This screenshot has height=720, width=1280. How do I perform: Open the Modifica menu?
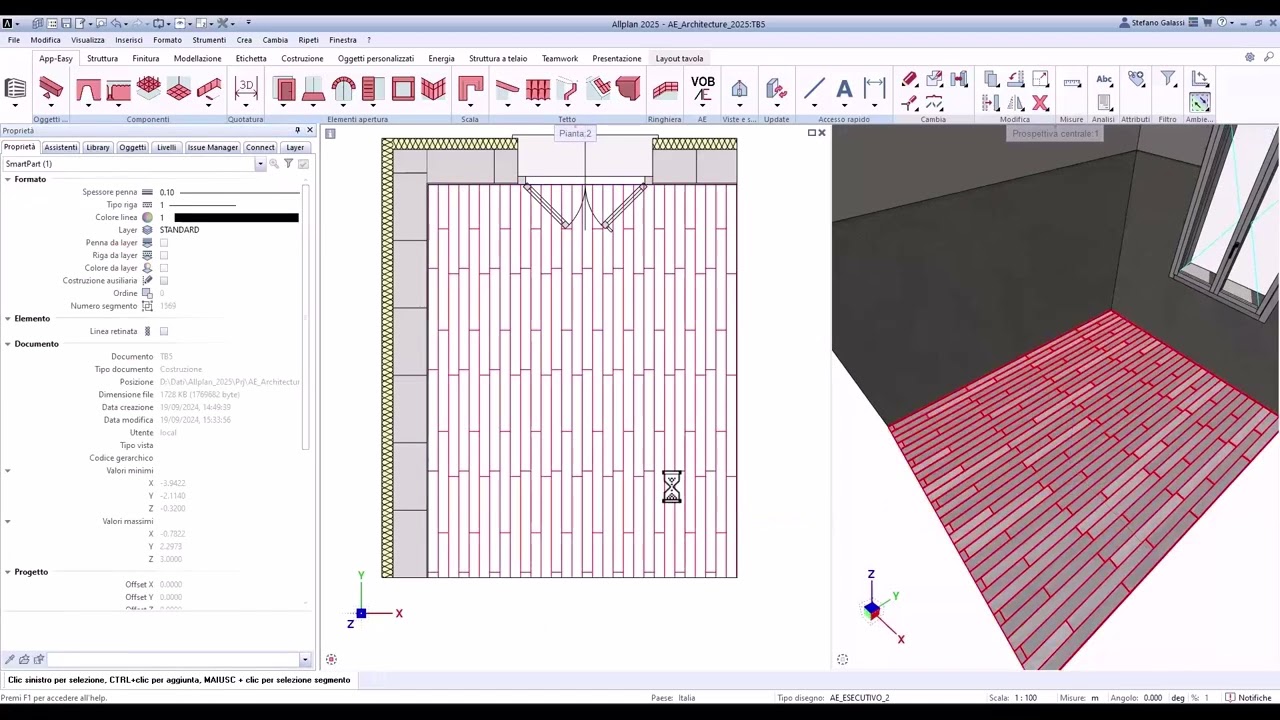pyautogui.click(x=45, y=40)
